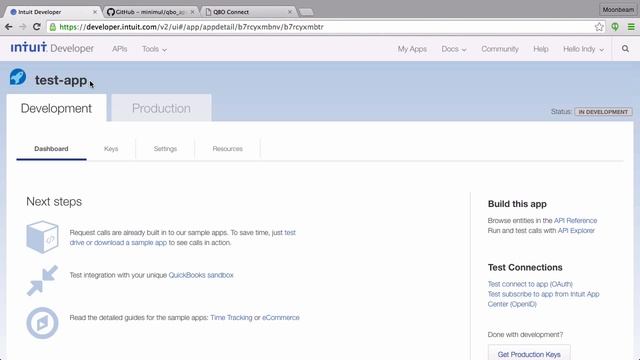640x360 pixels.
Task: Open the API Reference link
Action: [576, 220]
